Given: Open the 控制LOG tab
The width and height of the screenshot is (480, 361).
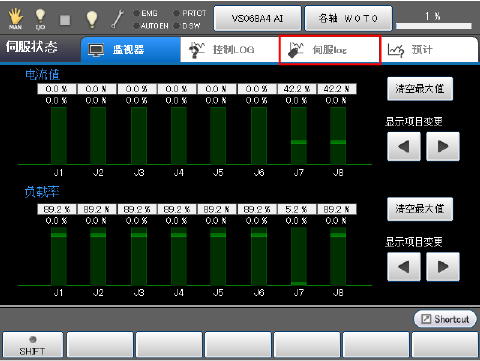Looking at the screenshot, I should (230, 50).
